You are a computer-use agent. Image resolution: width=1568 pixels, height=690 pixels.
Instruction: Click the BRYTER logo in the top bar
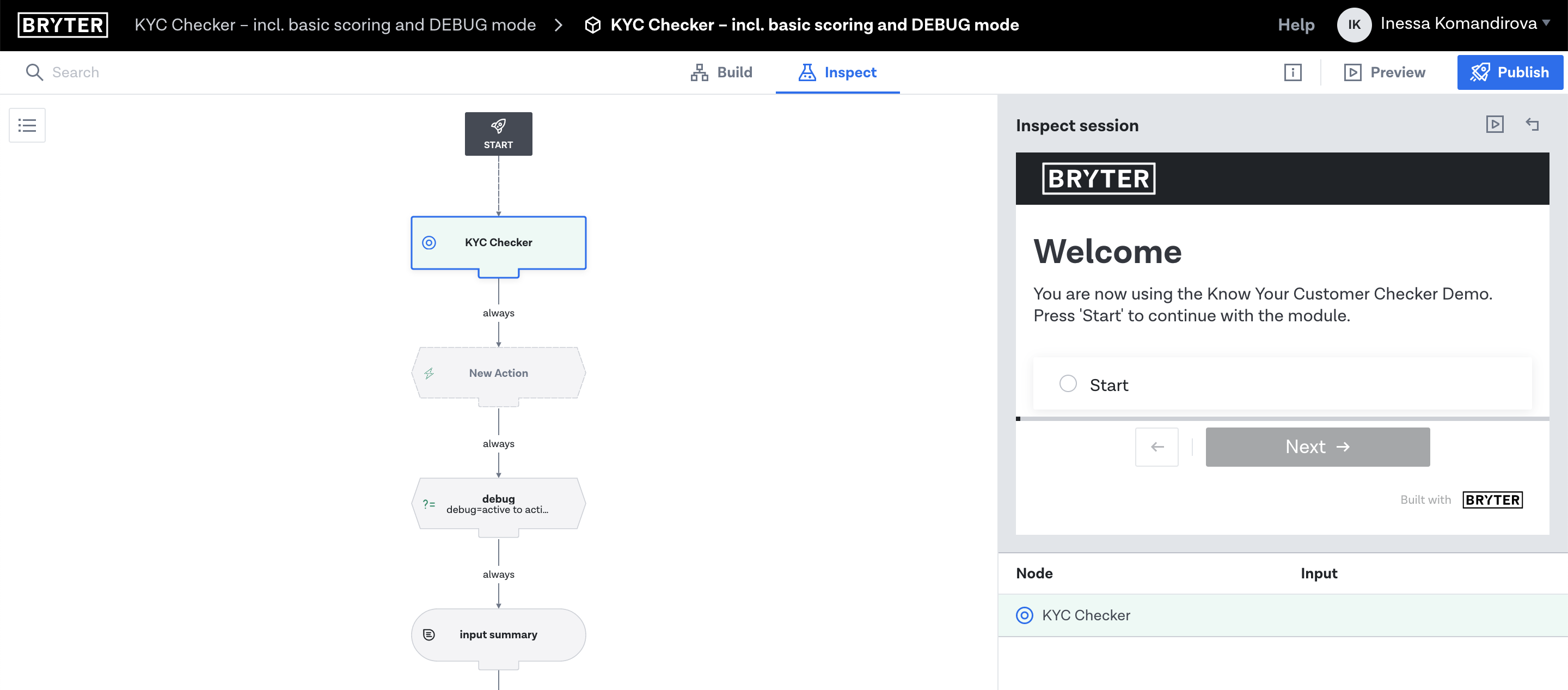[x=63, y=25]
